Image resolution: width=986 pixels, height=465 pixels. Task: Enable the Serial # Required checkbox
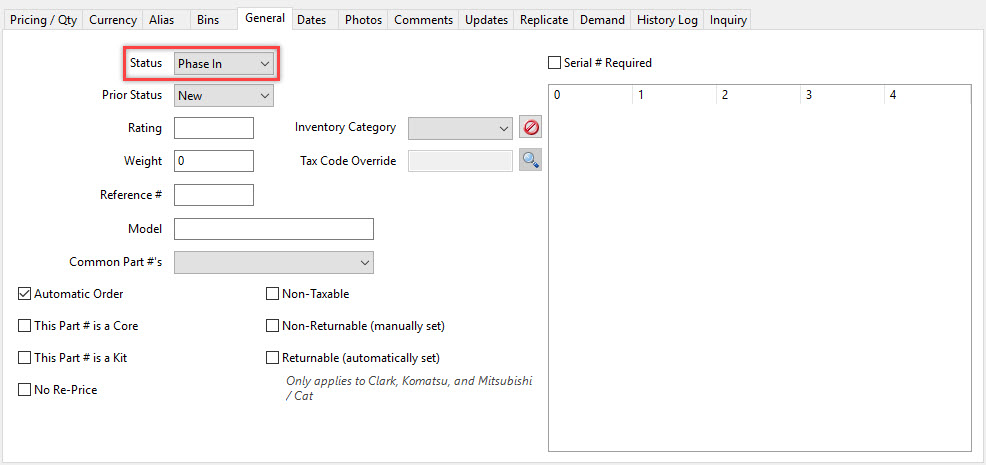coord(554,63)
